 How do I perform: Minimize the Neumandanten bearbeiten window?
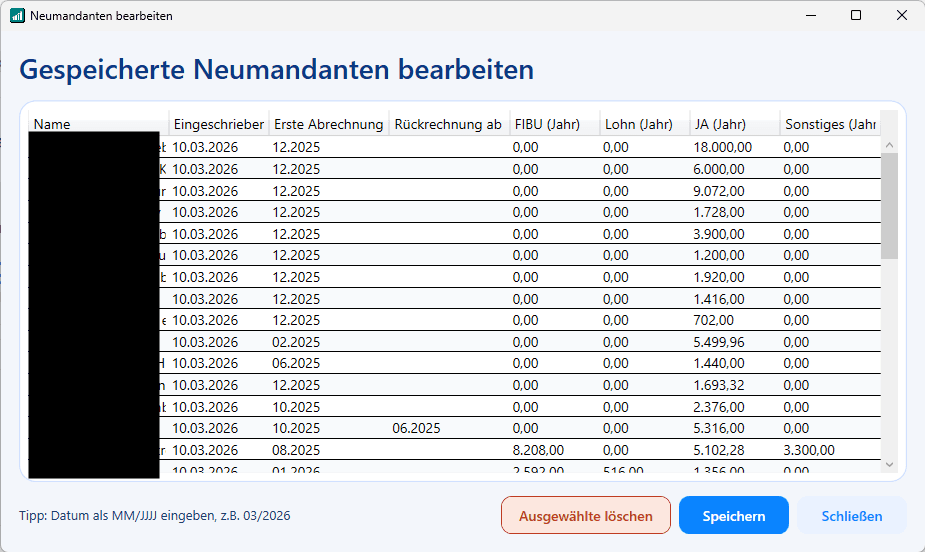(x=811, y=15)
